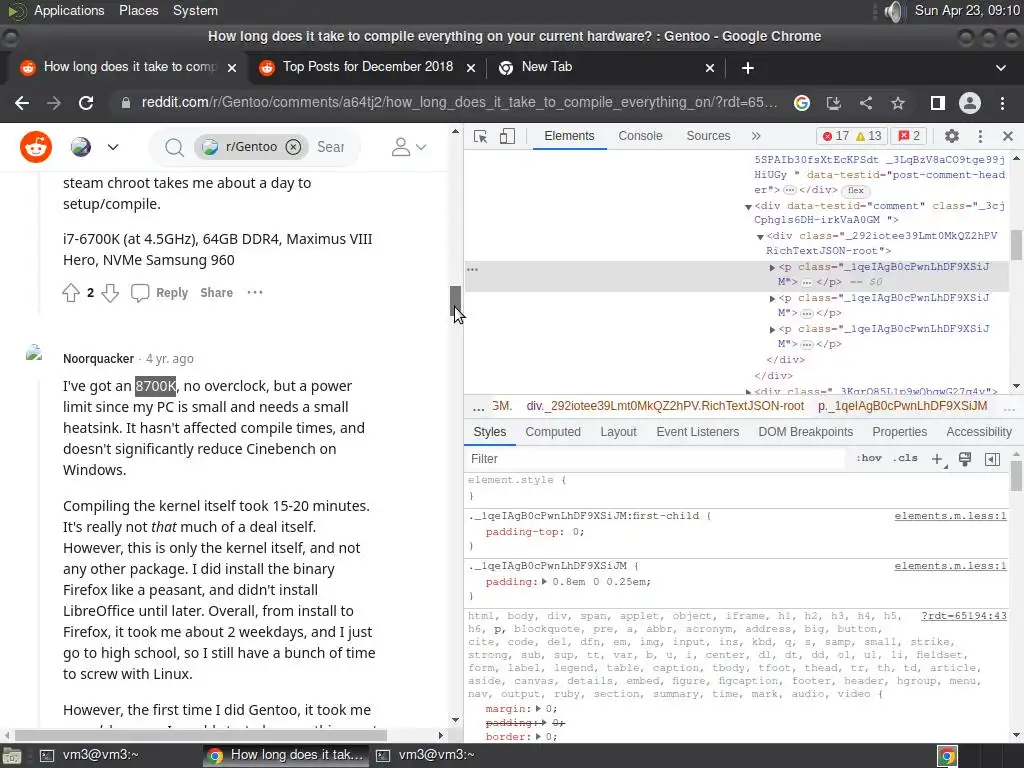Expand the selected first p element
Image resolution: width=1024 pixels, height=768 pixels.
[x=772, y=268]
